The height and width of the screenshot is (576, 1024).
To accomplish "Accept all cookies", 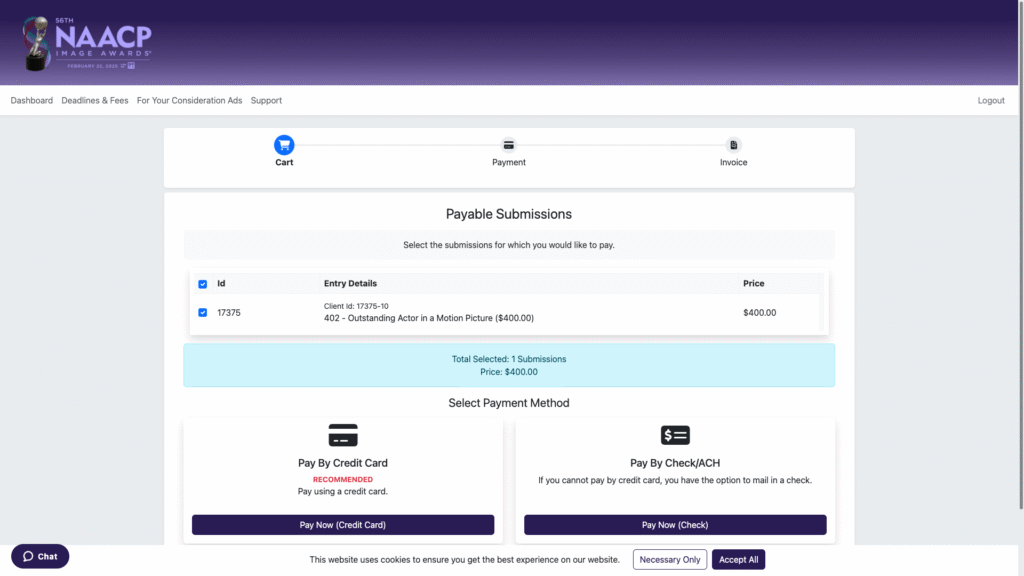I will [x=738, y=560].
